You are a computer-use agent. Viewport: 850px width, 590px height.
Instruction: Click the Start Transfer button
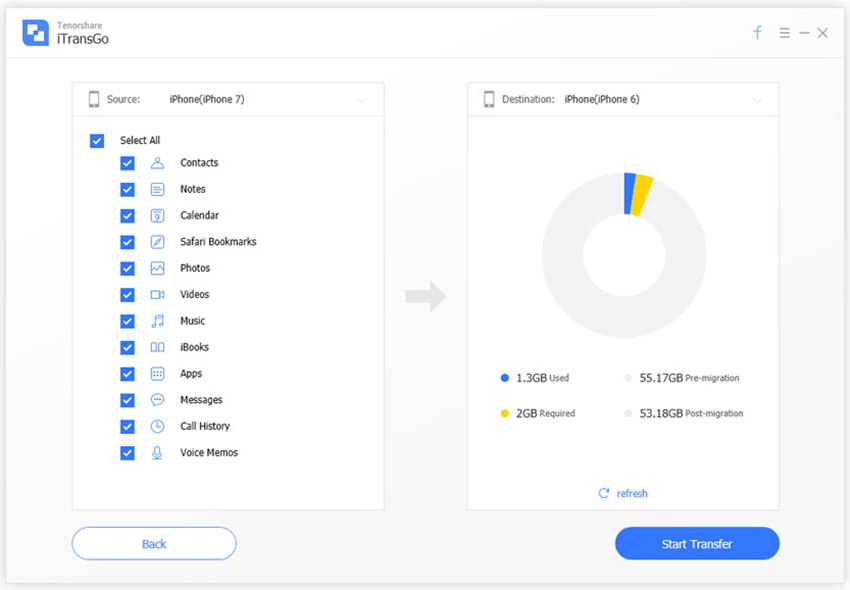696,544
